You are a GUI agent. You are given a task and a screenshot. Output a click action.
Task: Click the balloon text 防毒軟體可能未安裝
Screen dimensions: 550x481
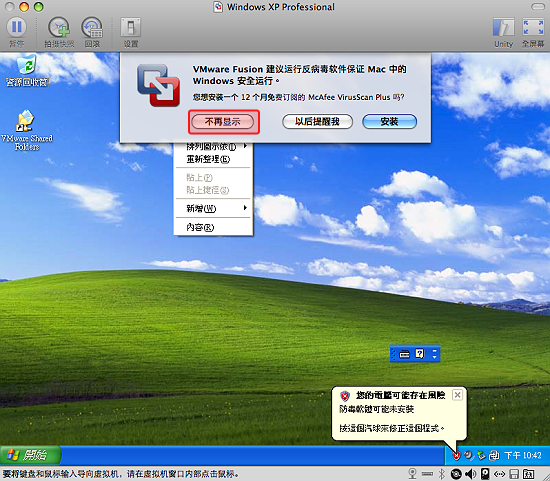377,409
